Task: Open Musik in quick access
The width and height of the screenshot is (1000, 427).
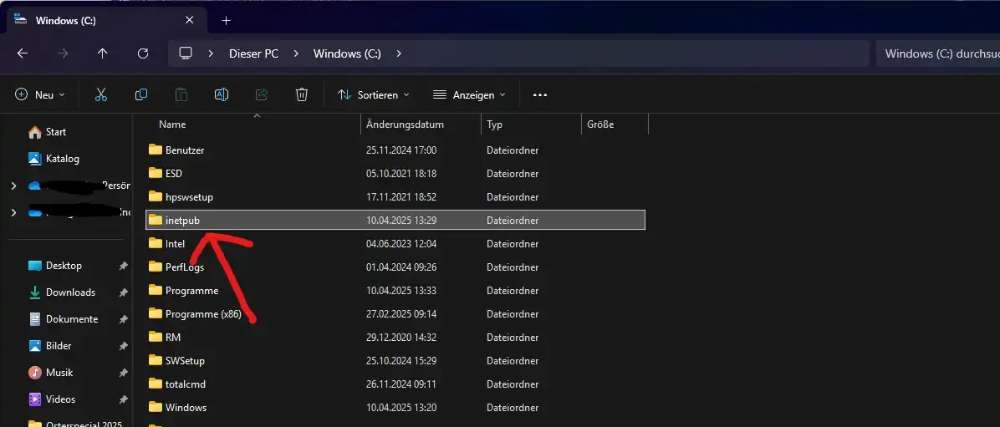Action: (x=50, y=372)
